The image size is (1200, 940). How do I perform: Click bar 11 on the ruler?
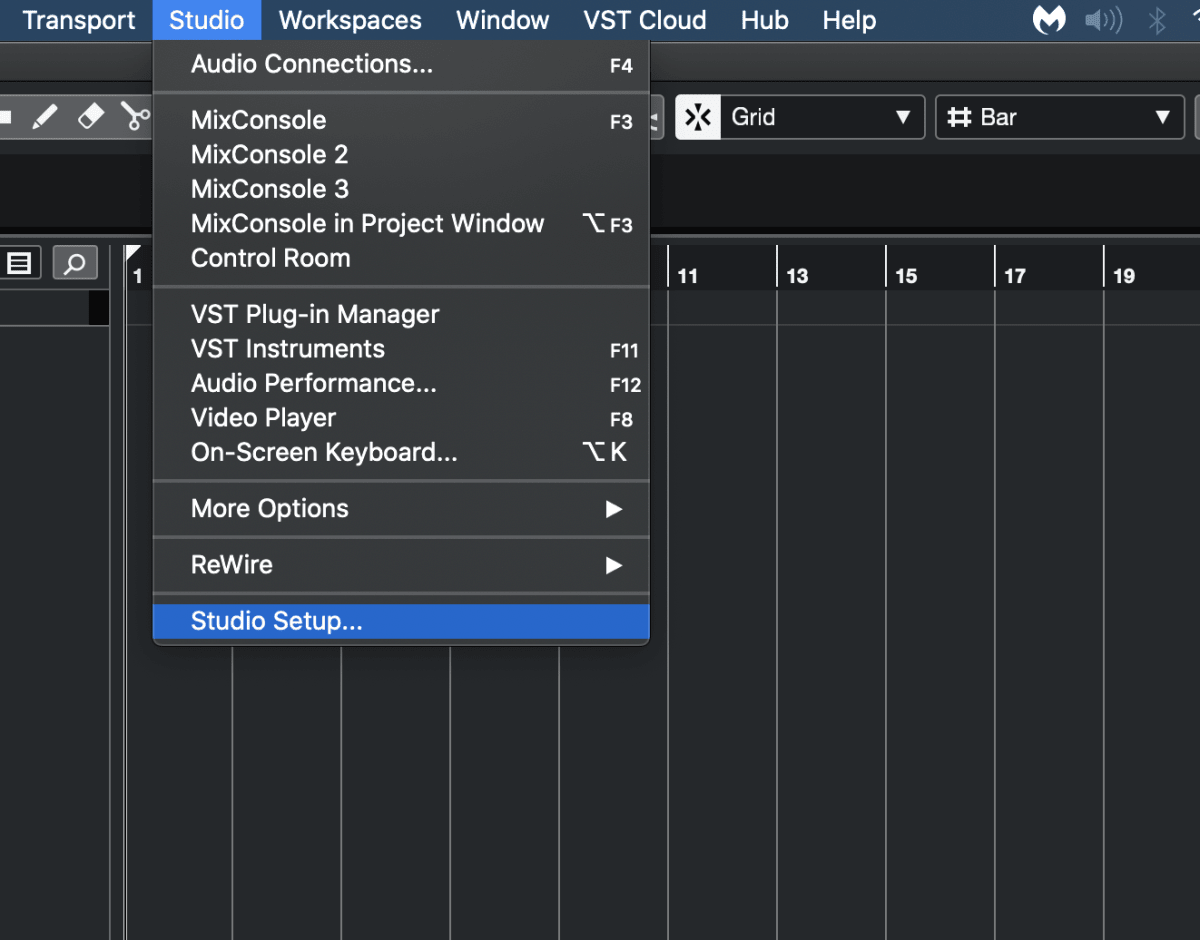pos(687,276)
